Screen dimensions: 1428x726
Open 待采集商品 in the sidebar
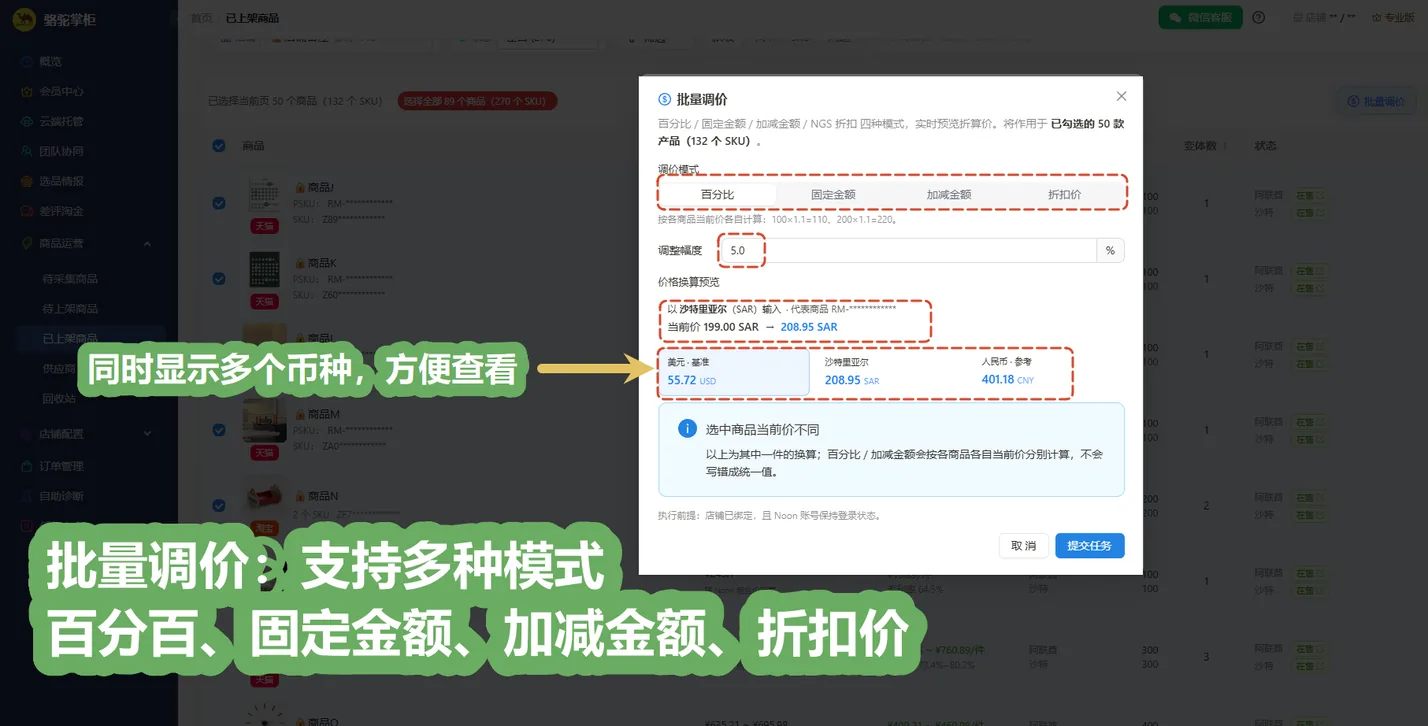click(x=70, y=279)
